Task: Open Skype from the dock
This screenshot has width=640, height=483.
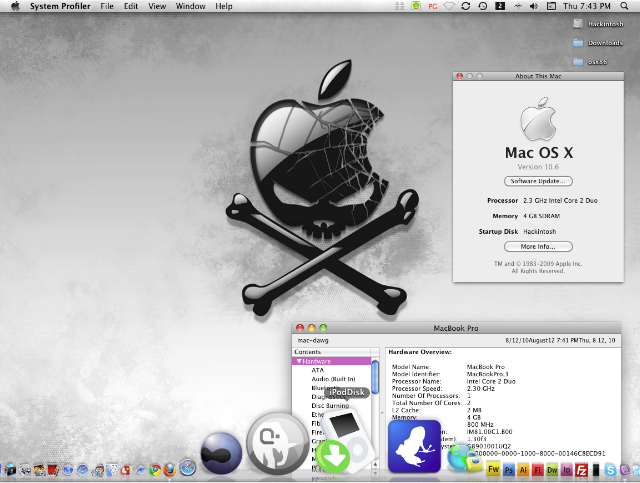Action: [610, 470]
